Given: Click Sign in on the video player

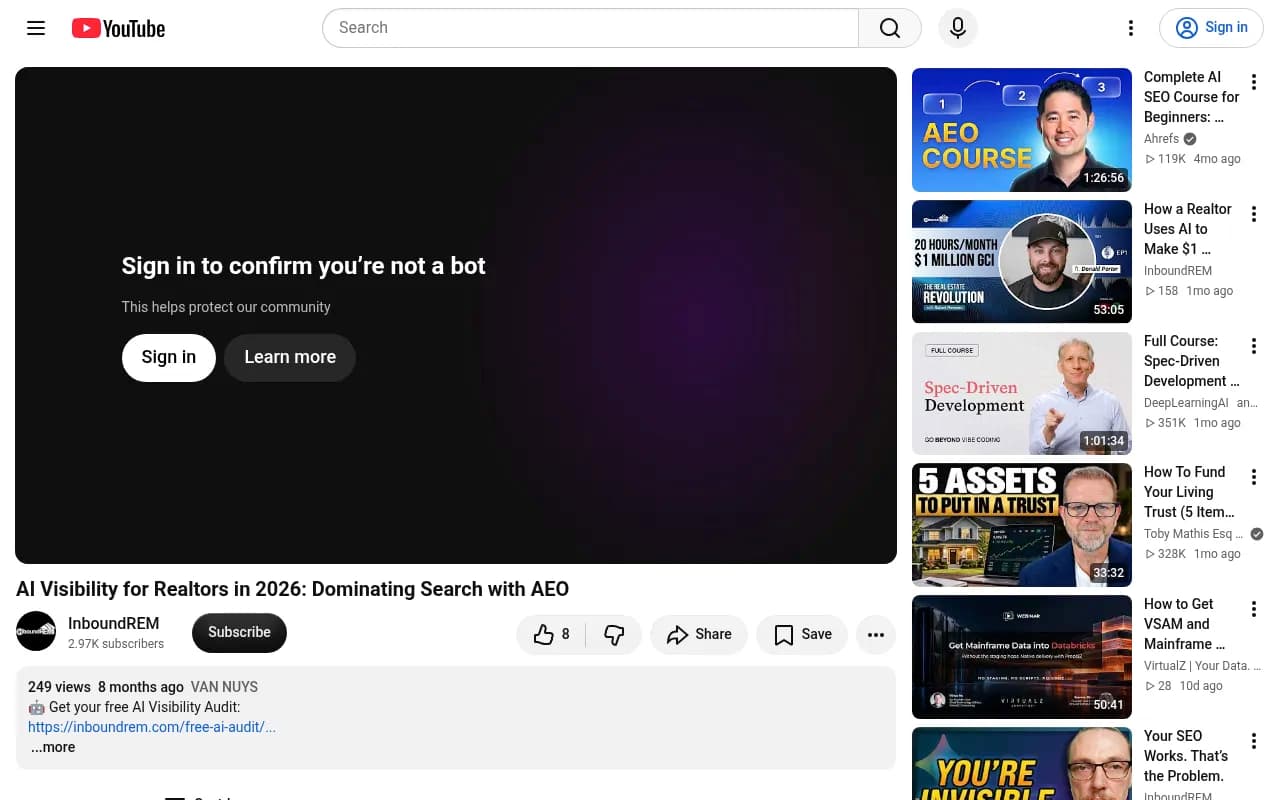Looking at the screenshot, I should 169,357.
